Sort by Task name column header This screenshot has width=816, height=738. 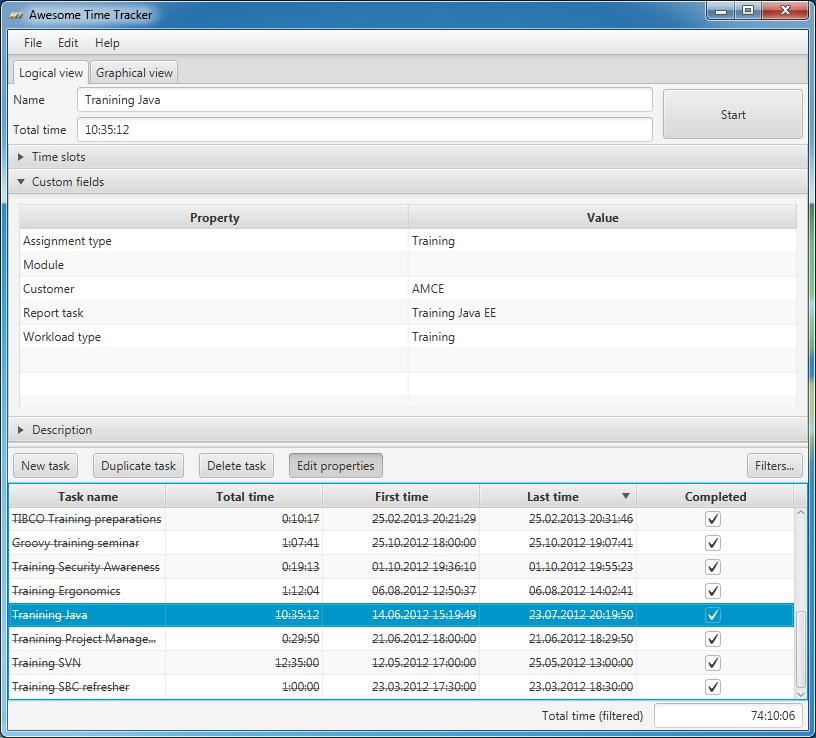pyautogui.click(x=87, y=497)
